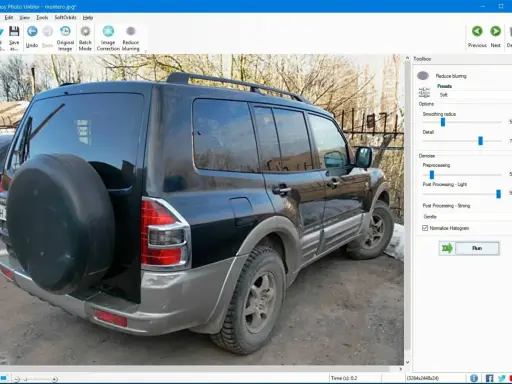Click the Detail slider handle
Image resolution: width=512 pixels, height=384 pixels.
coord(480,141)
